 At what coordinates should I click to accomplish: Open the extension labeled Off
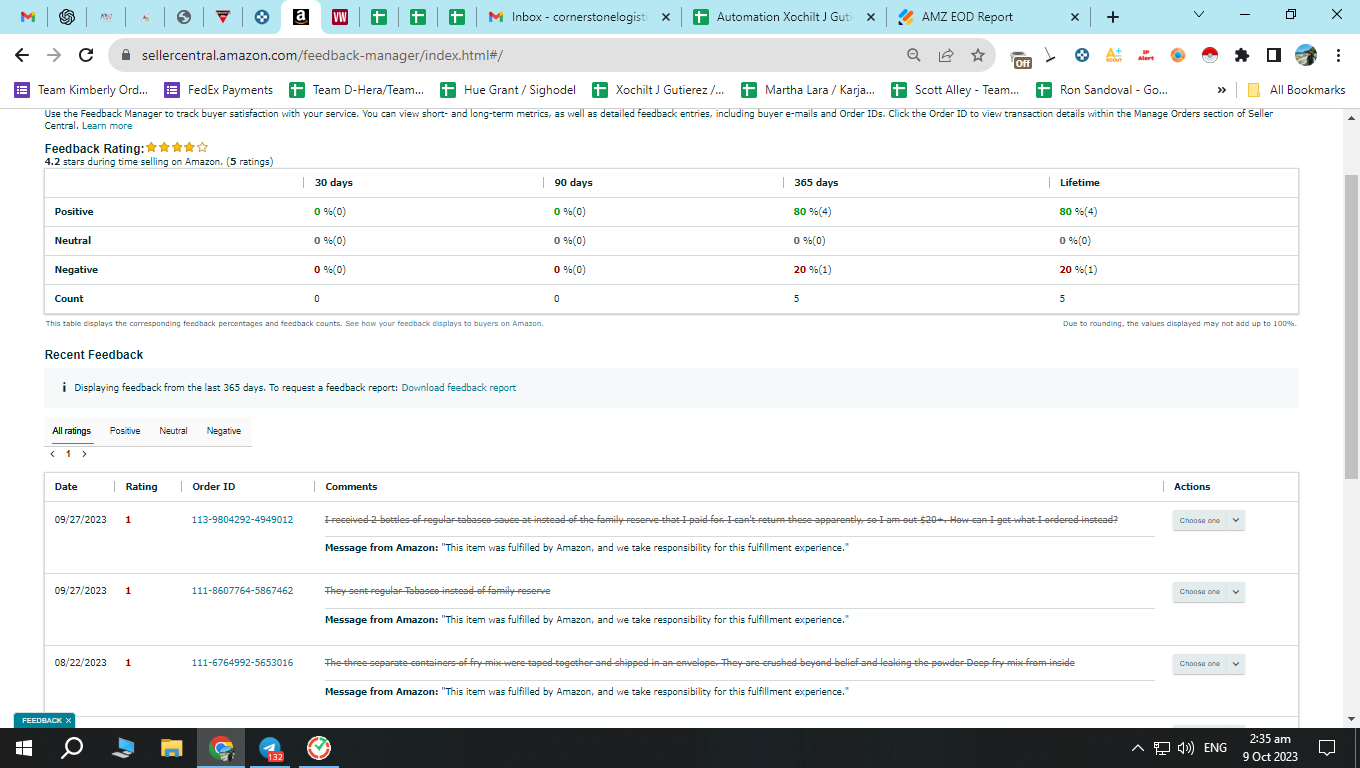(1020, 58)
